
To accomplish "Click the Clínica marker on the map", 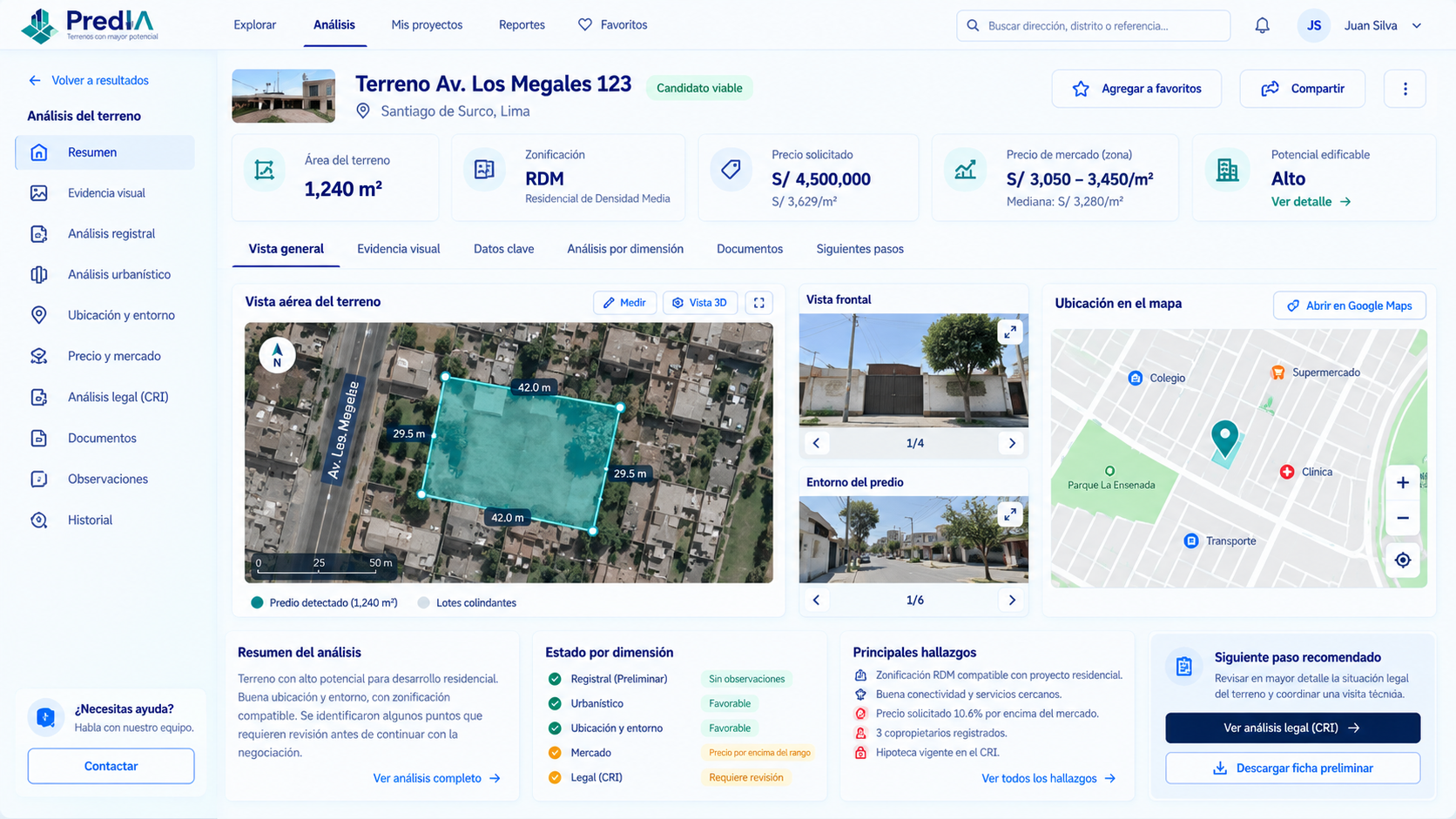I will [x=1287, y=472].
